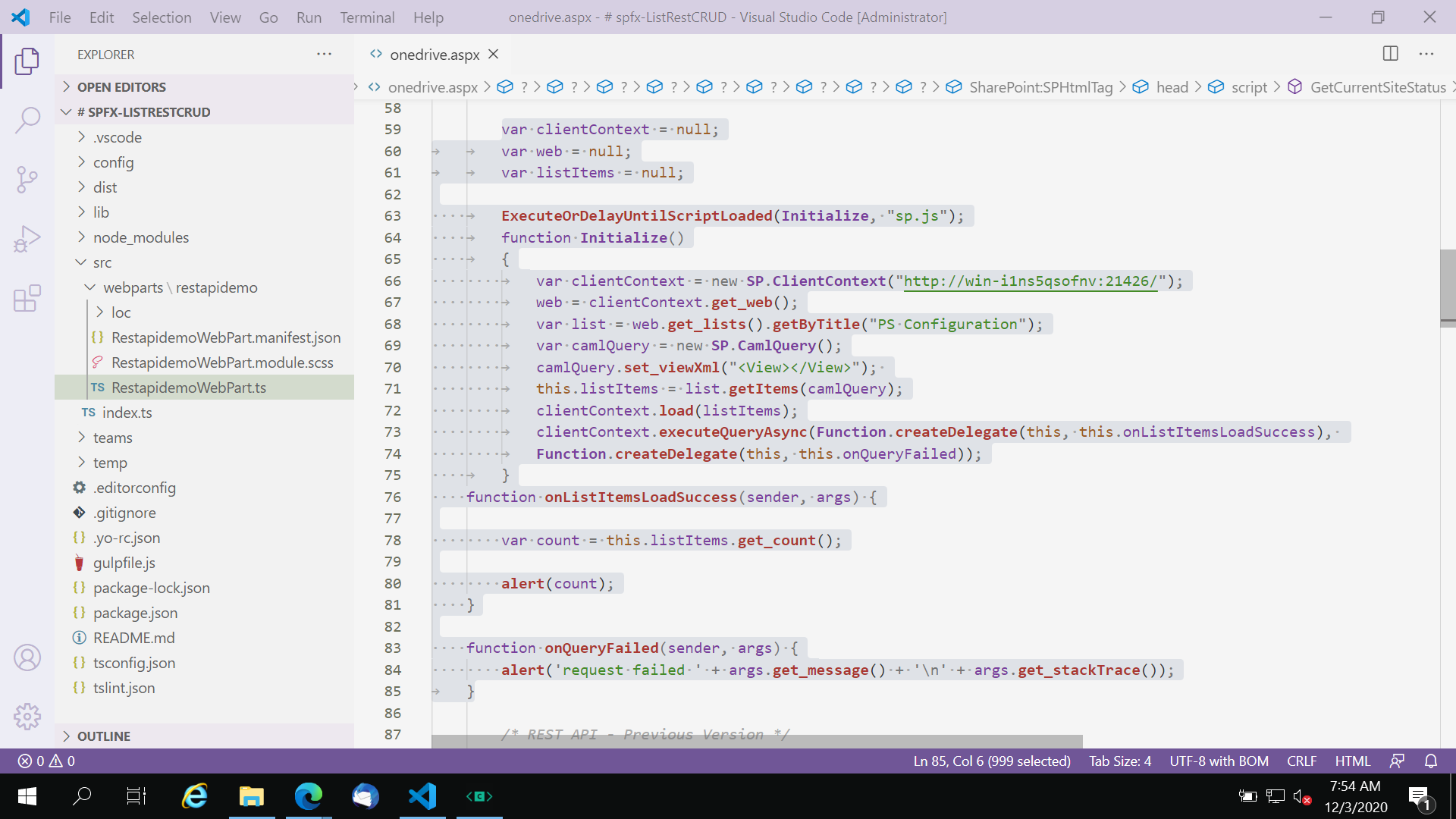Click the broadcast/live share icon in status bar
This screenshot has width=1456, height=819.
coord(1398,761)
